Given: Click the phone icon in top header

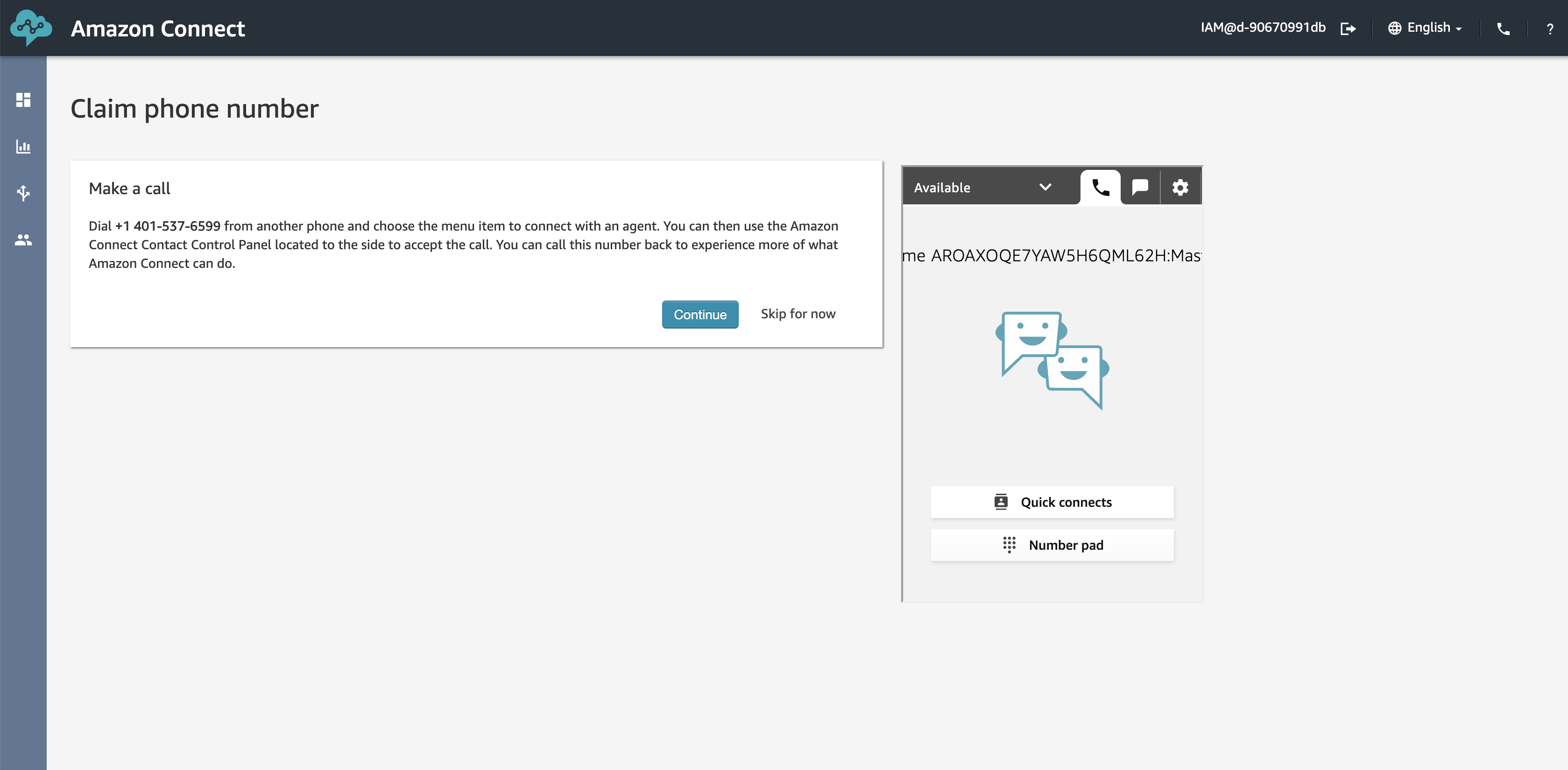Looking at the screenshot, I should [1503, 28].
